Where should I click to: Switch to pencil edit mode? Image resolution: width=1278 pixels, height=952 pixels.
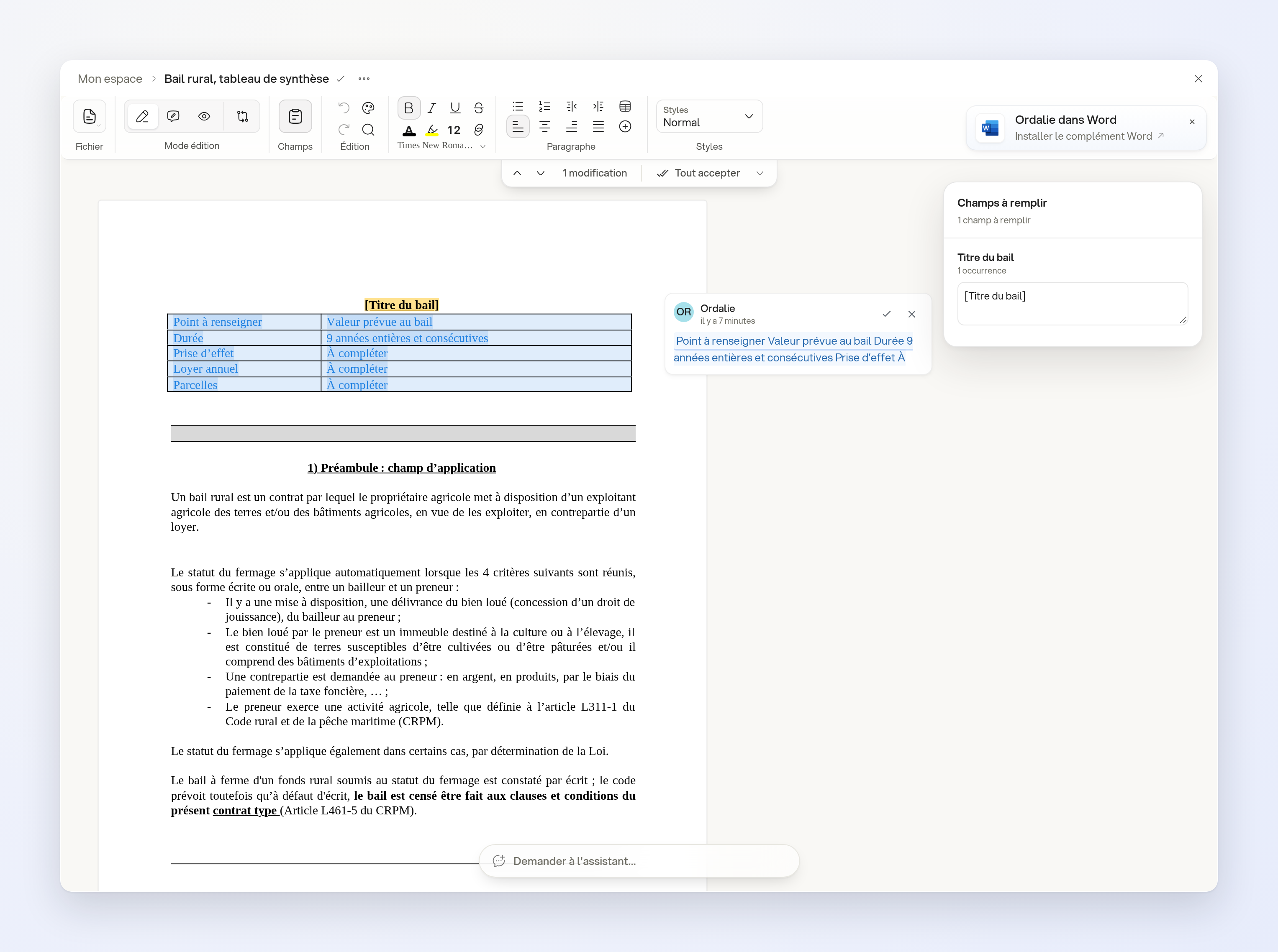(142, 116)
